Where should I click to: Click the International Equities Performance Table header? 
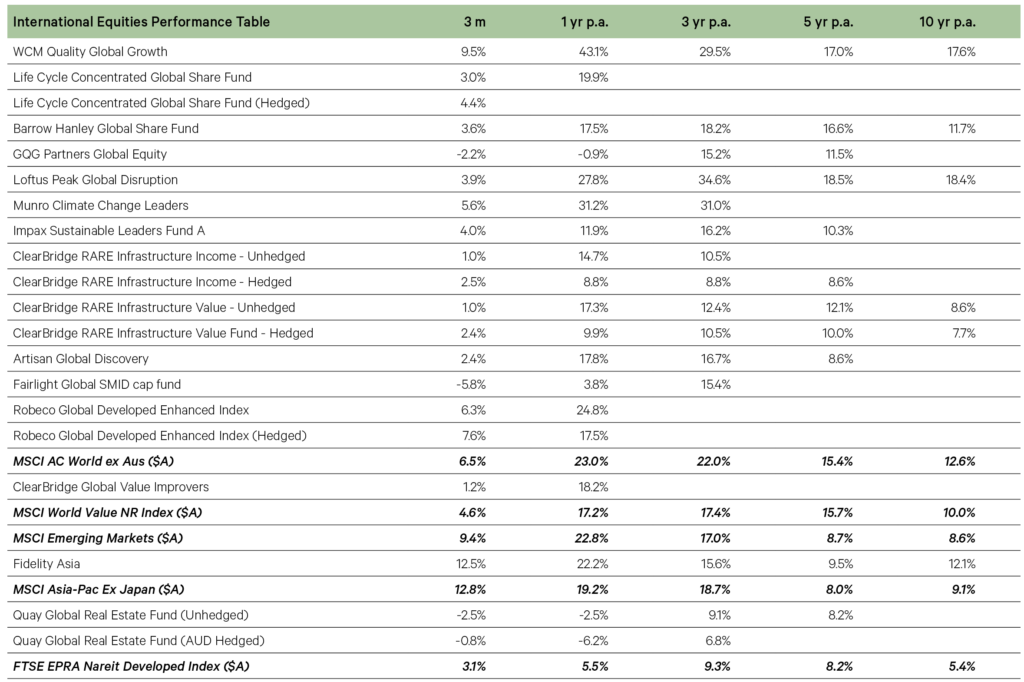[141, 22]
